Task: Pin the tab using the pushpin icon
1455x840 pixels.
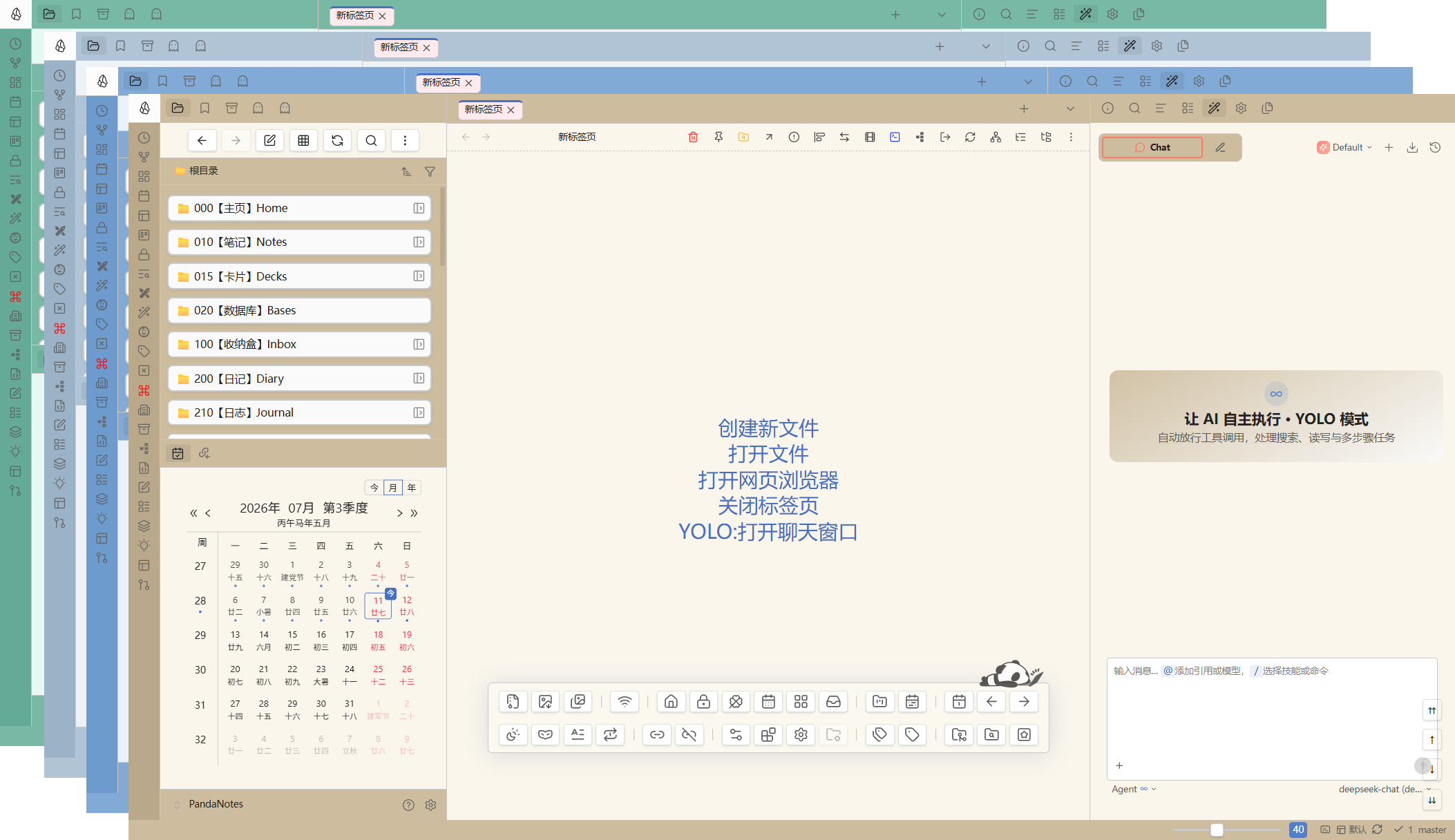Action: coord(719,137)
